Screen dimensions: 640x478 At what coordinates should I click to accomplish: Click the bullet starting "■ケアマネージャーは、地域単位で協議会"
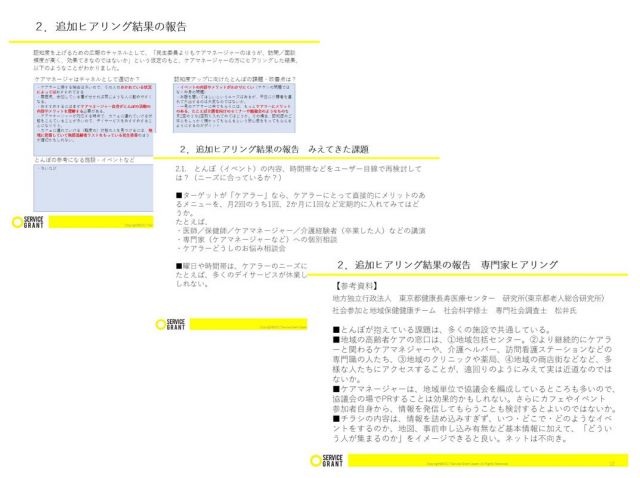pos(474,399)
